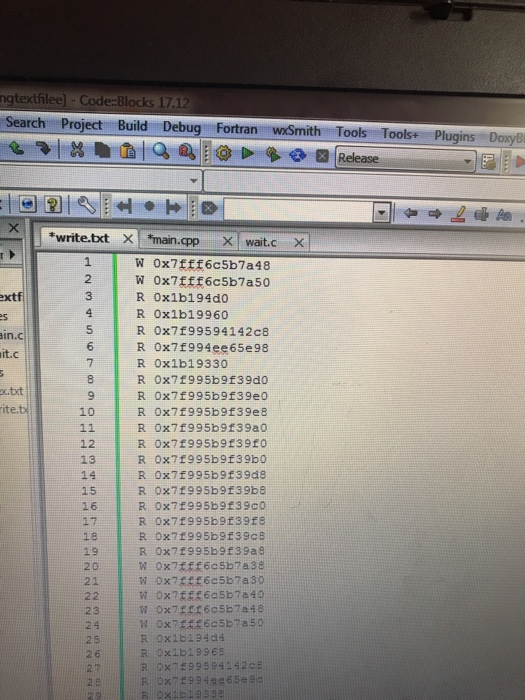The image size is (525, 700).
Task: Open the build target dialog icon next to Release
Action: 488,162
